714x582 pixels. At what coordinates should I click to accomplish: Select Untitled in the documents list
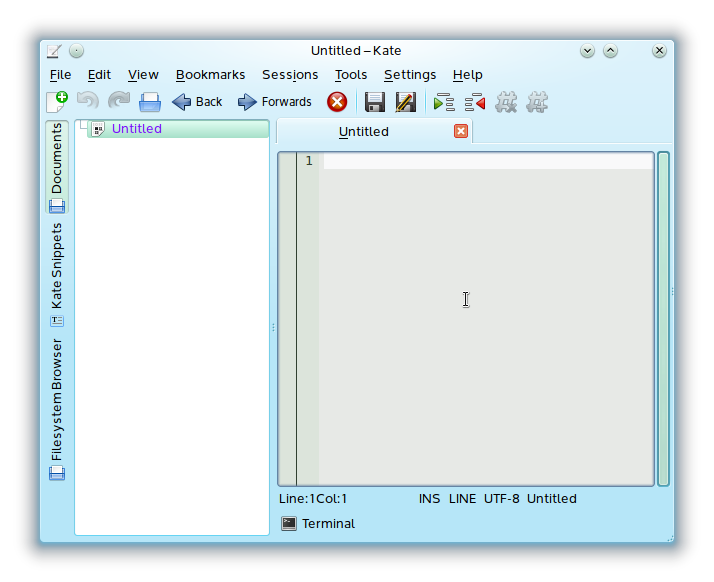point(178,129)
